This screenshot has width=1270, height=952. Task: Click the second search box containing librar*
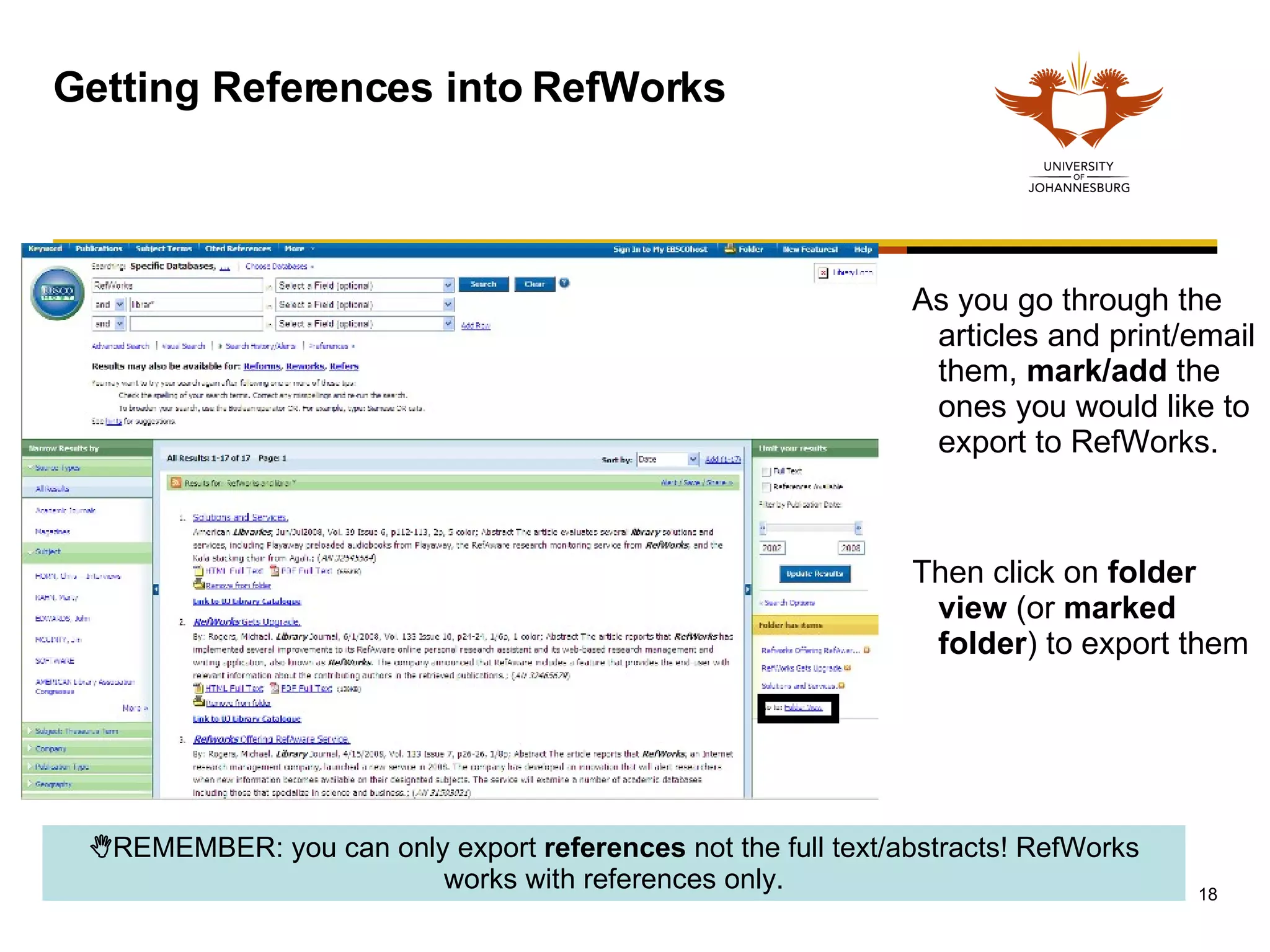196,304
